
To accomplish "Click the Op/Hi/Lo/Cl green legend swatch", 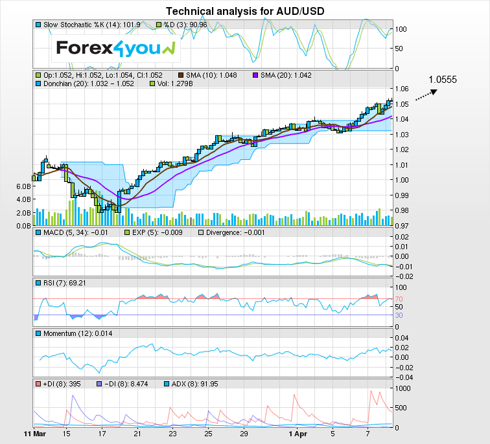I will [38, 75].
